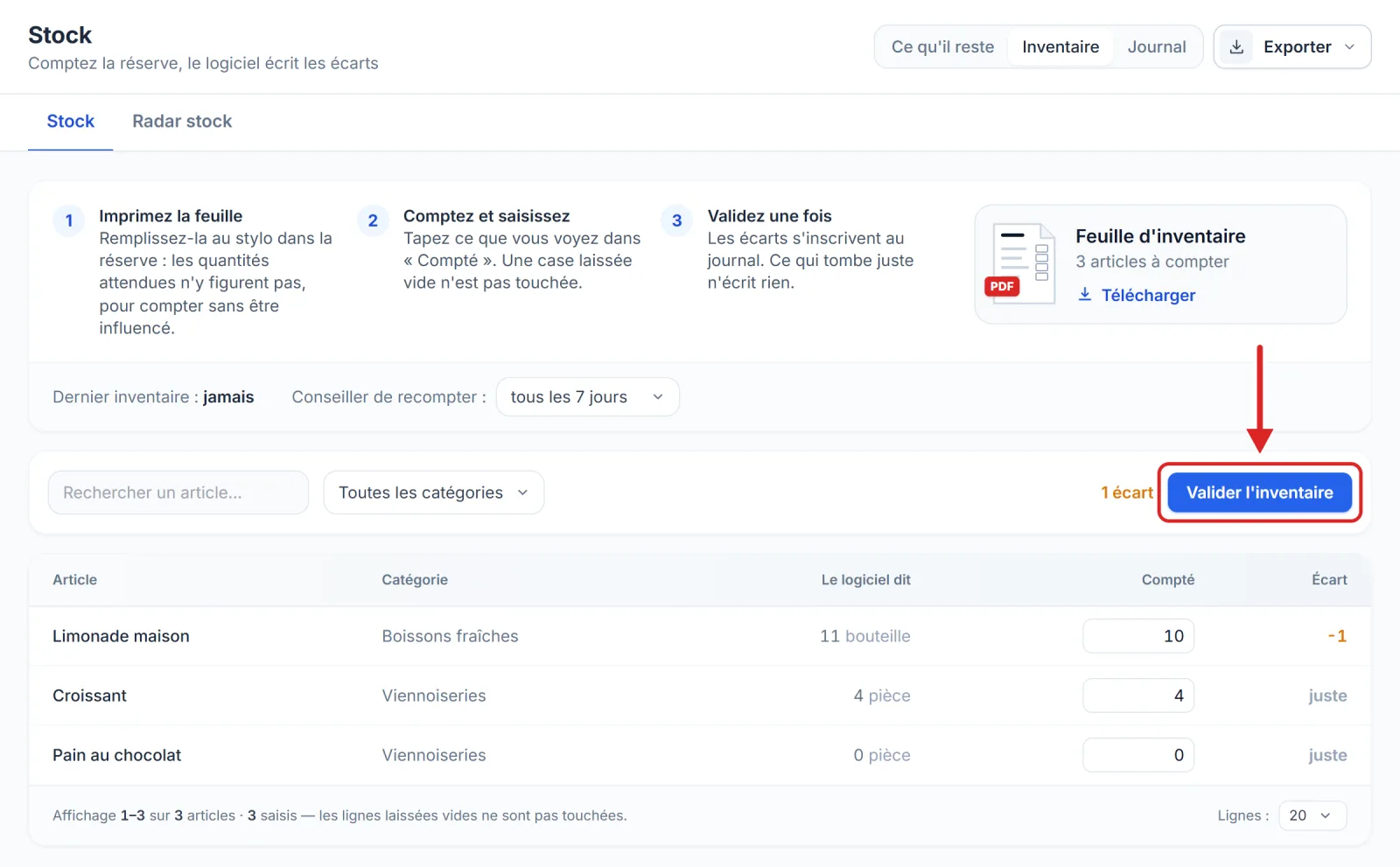Viewport: 1400px width, 867px height.
Task: Open the recount frequency dropdown
Action: coord(587,397)
